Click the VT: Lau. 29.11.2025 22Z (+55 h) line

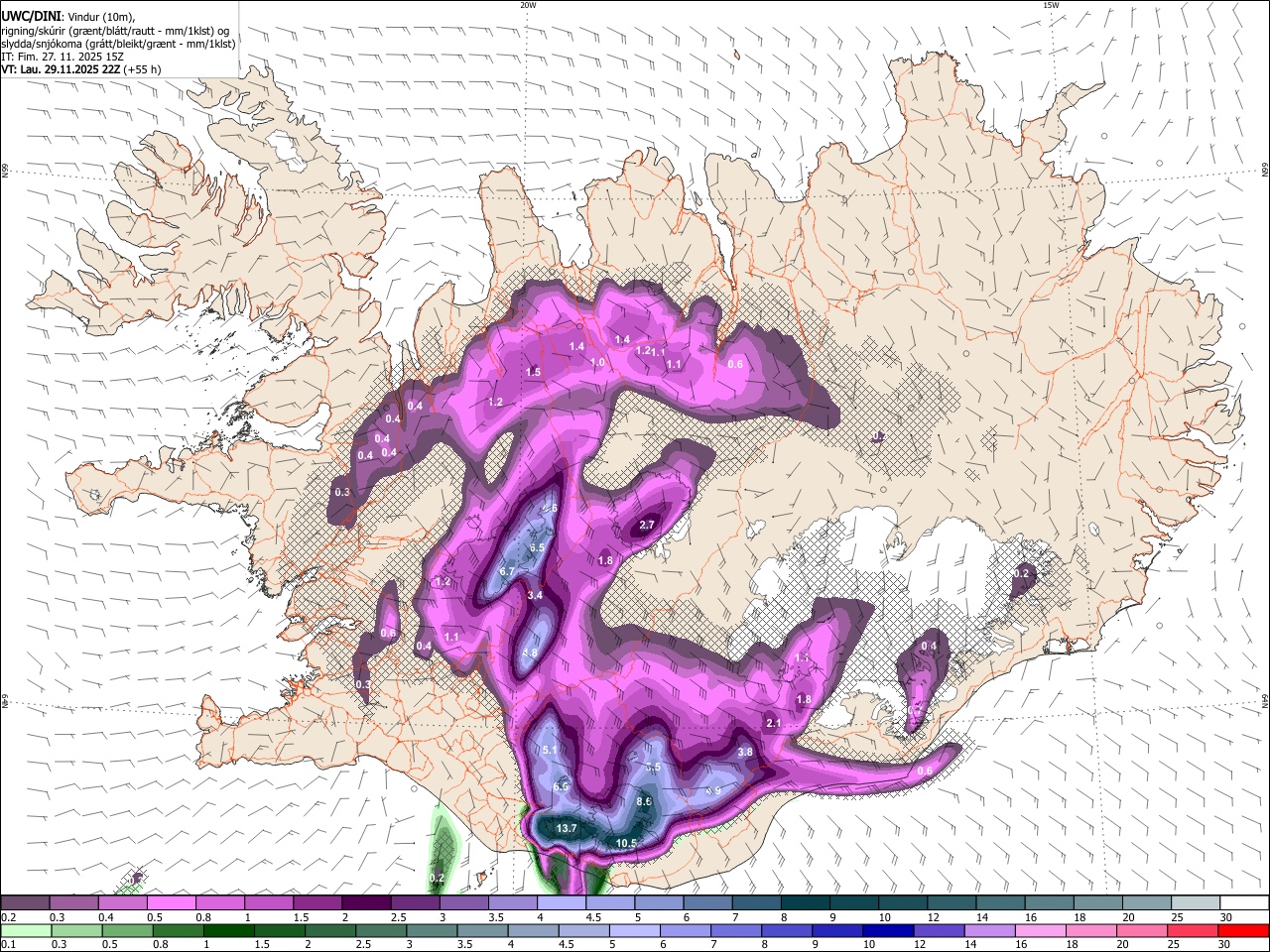81,69
